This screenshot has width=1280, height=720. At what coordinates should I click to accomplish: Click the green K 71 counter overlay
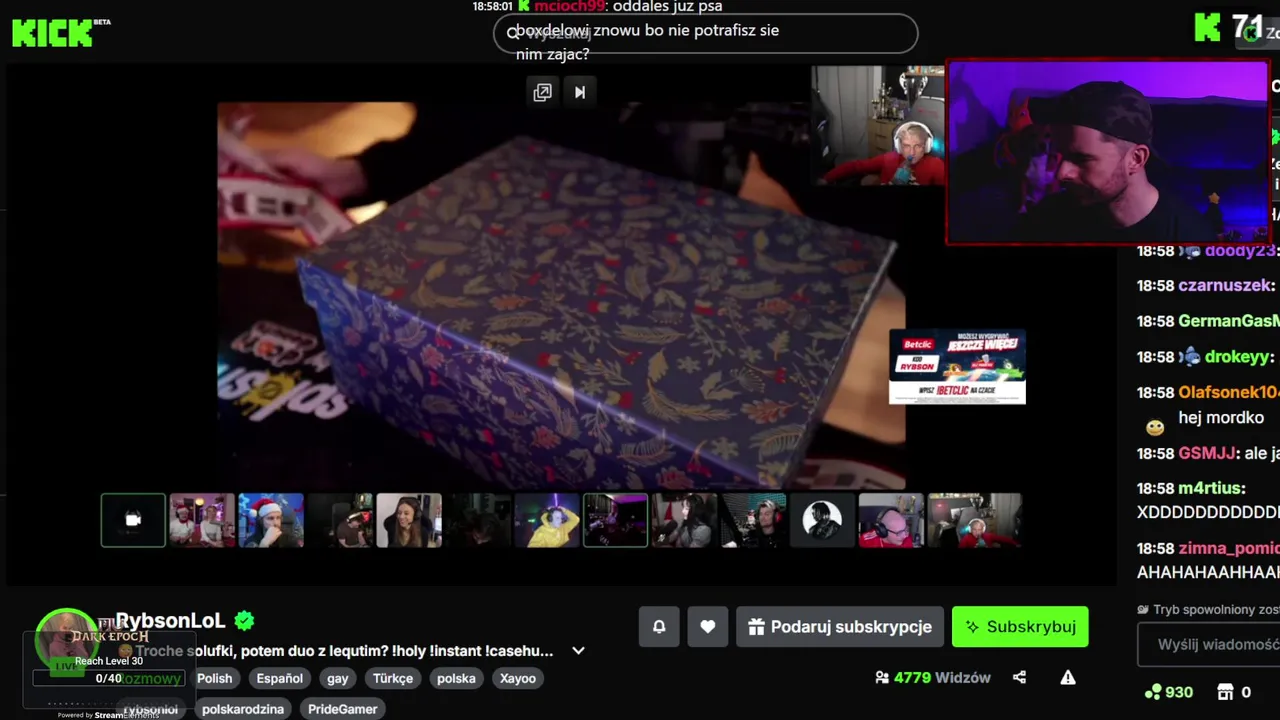pos(1230,27)
